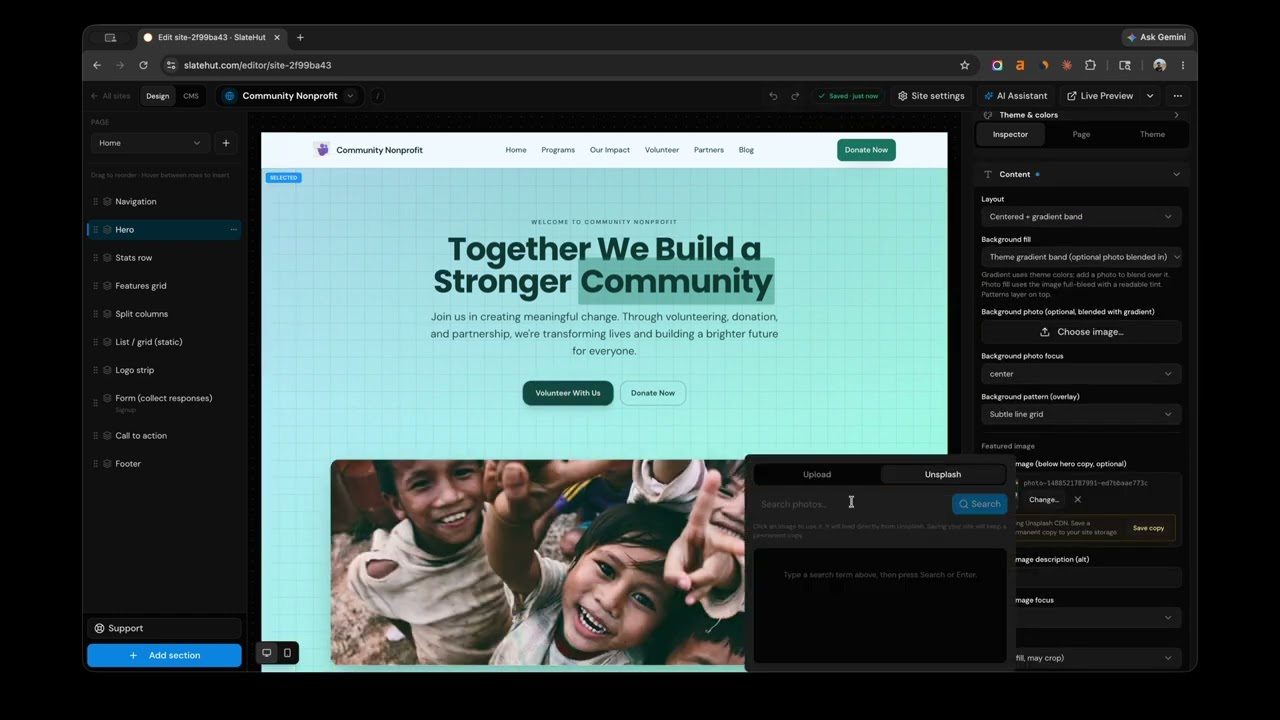Switch to the Inspector tab

(x=1010, y=134)
